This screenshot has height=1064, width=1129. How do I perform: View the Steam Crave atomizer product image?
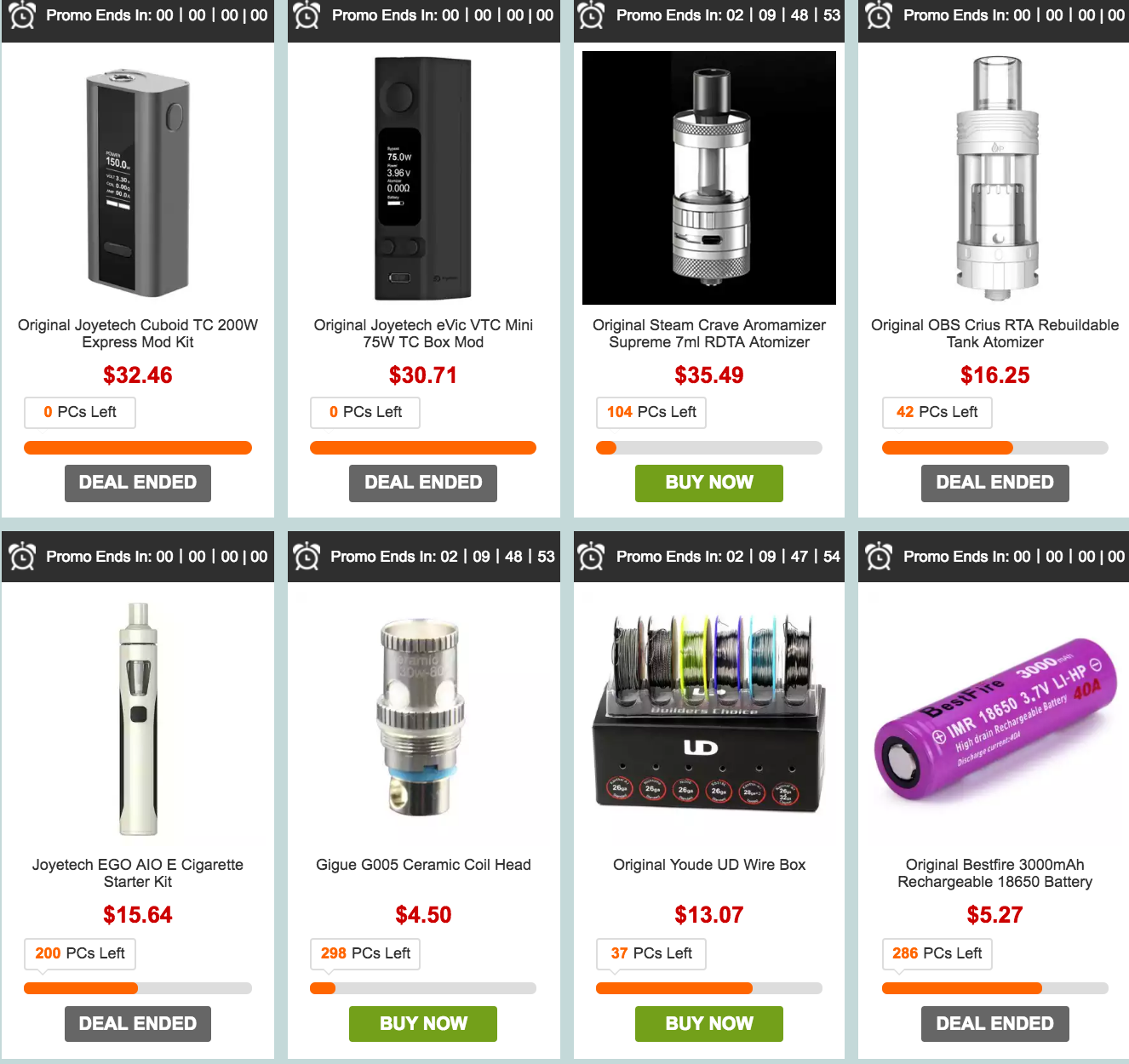click(709, 178)
